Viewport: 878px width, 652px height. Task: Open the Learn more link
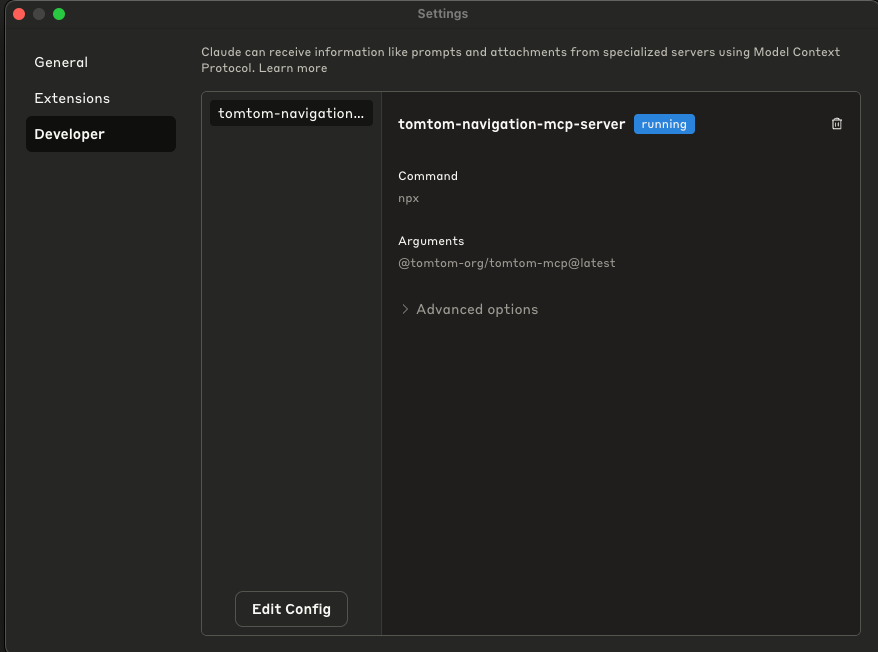293,68
